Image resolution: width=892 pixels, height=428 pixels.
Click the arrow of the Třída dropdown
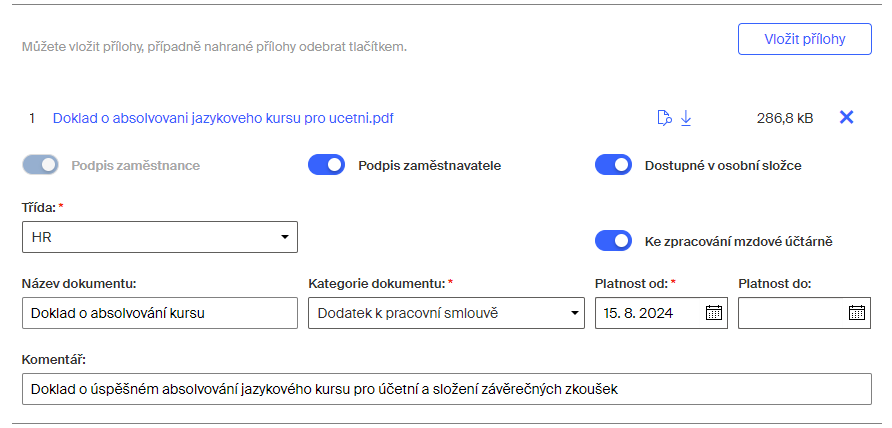pyautogui.click(x=285, y=237)
